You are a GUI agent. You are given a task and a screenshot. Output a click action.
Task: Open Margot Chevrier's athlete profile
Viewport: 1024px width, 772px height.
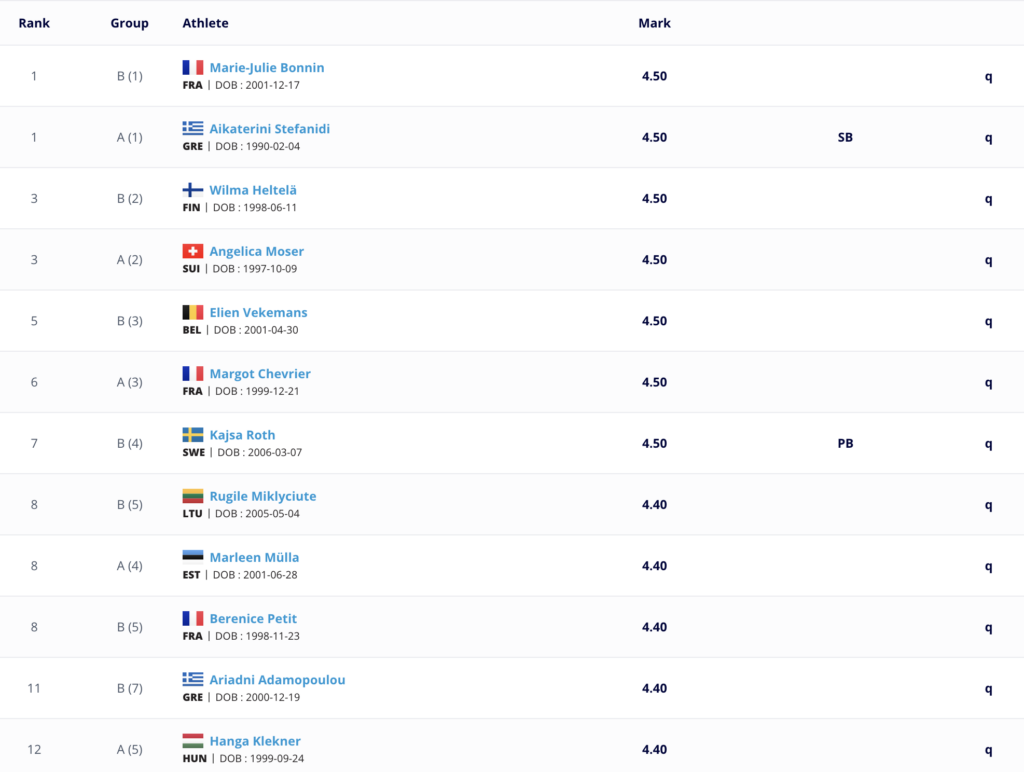click(x=260, y=374)
